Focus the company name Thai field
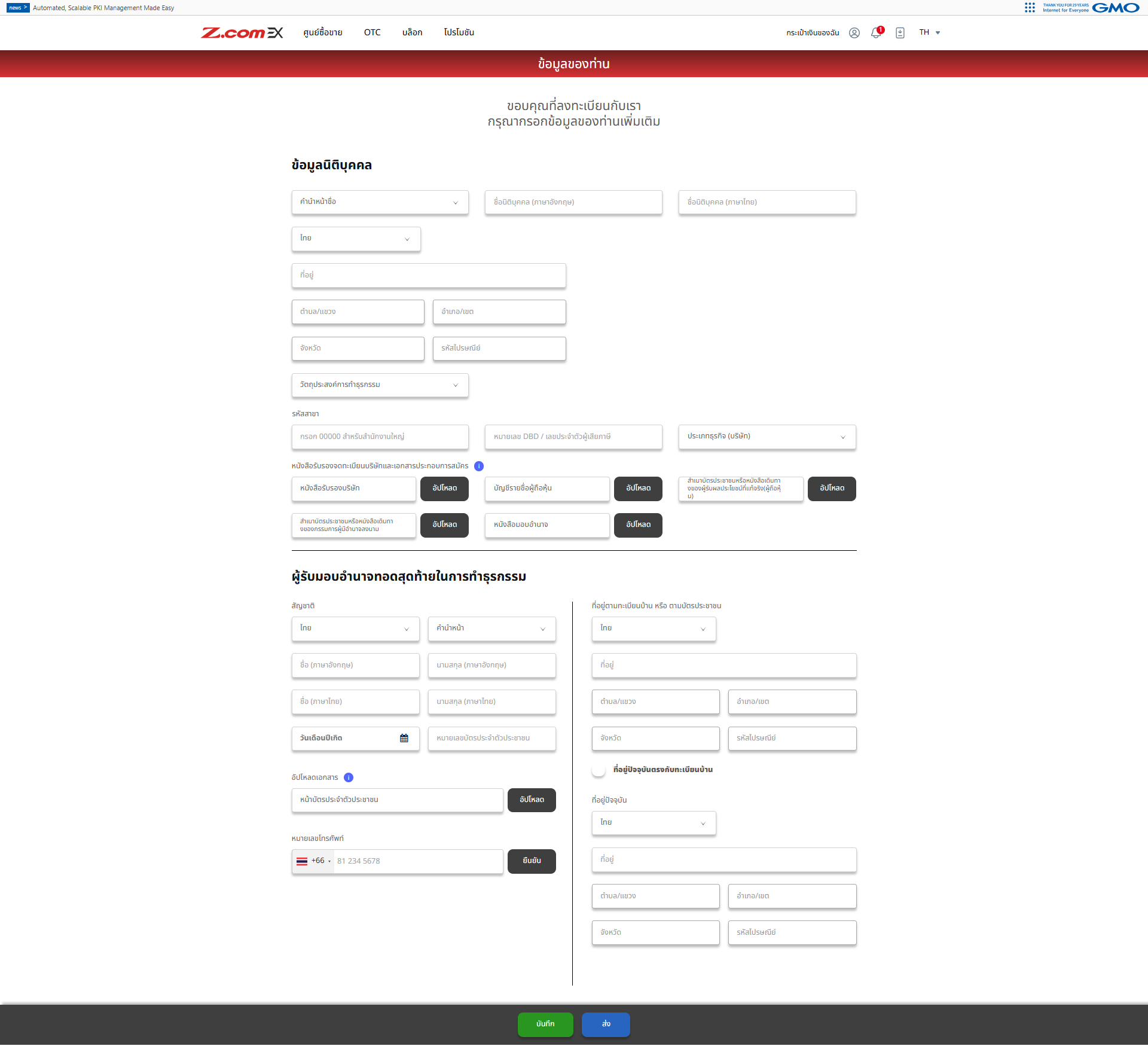This screenshot has width=1148, height=1046. coord(767,202)
